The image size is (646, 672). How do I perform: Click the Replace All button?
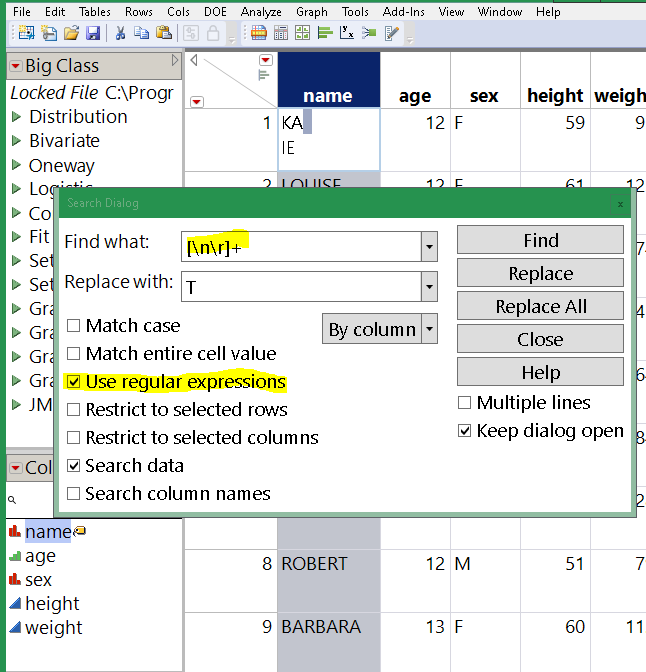click(540, 306)
